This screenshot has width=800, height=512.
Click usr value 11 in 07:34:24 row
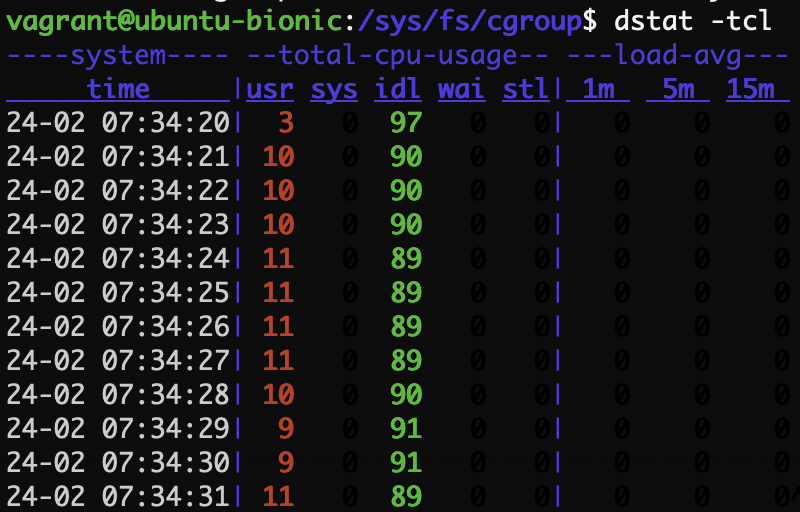(279, 259)
